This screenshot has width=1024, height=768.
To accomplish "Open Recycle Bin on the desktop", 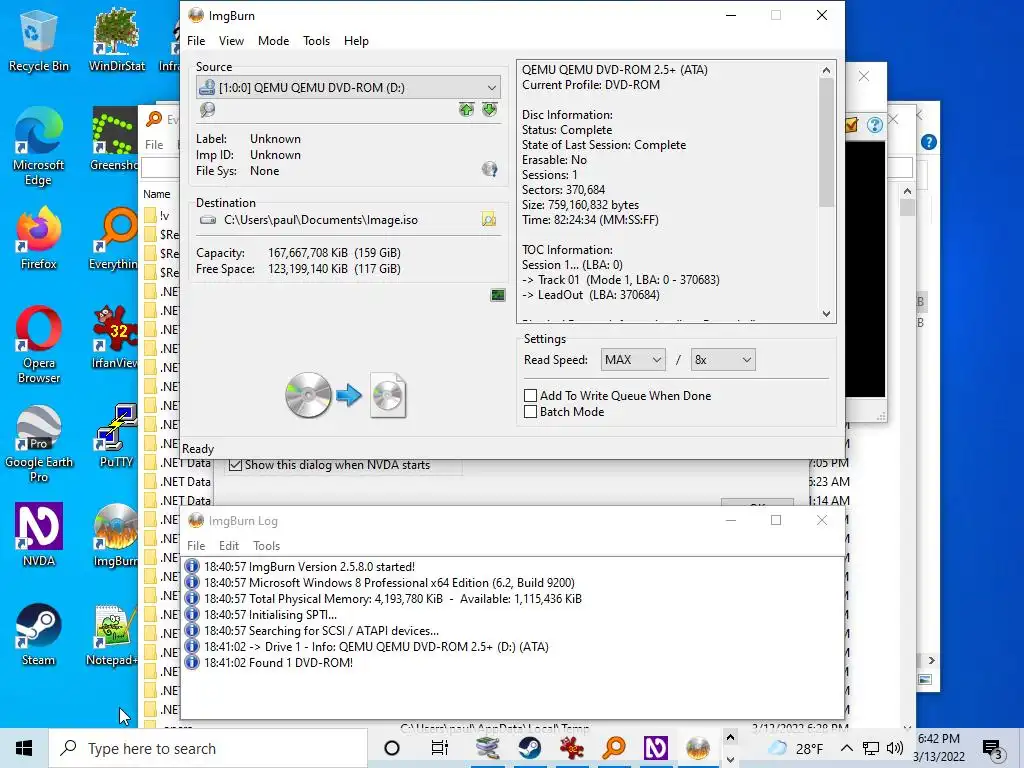I will click(38, 40).
